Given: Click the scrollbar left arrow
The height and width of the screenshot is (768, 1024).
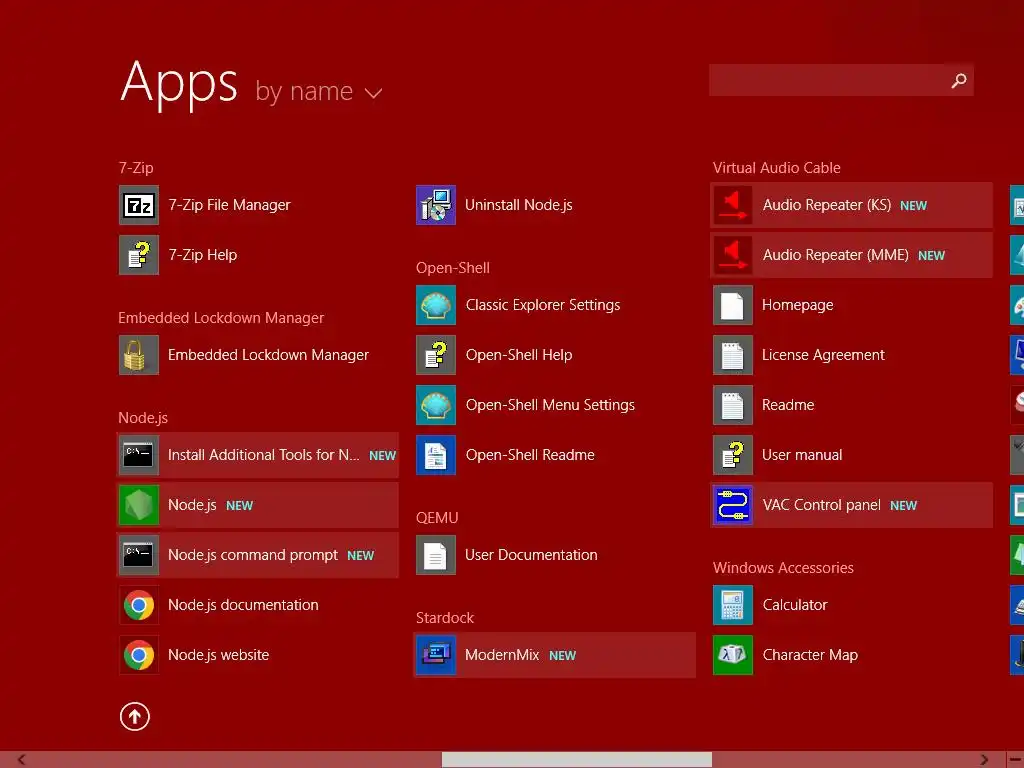Looking at the screenshot, I should [22, 760].
